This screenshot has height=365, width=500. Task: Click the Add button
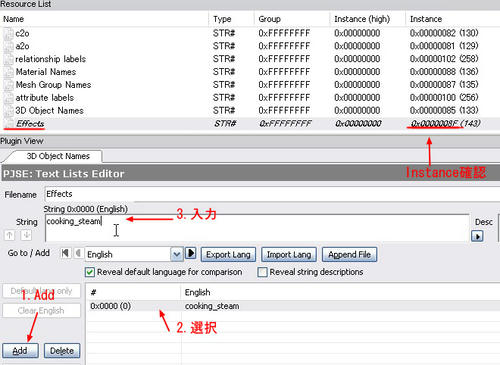click(x=20, y=351)
